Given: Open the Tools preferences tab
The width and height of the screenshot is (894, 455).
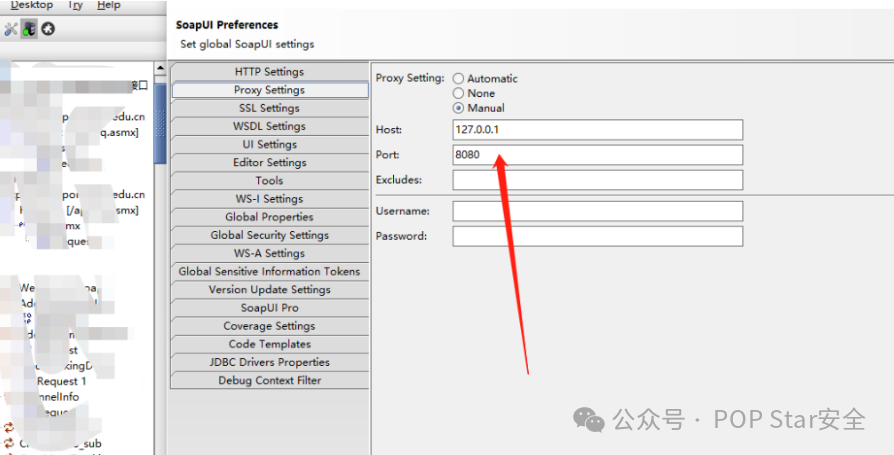Looking at the screenshot, I should [270, 181].
